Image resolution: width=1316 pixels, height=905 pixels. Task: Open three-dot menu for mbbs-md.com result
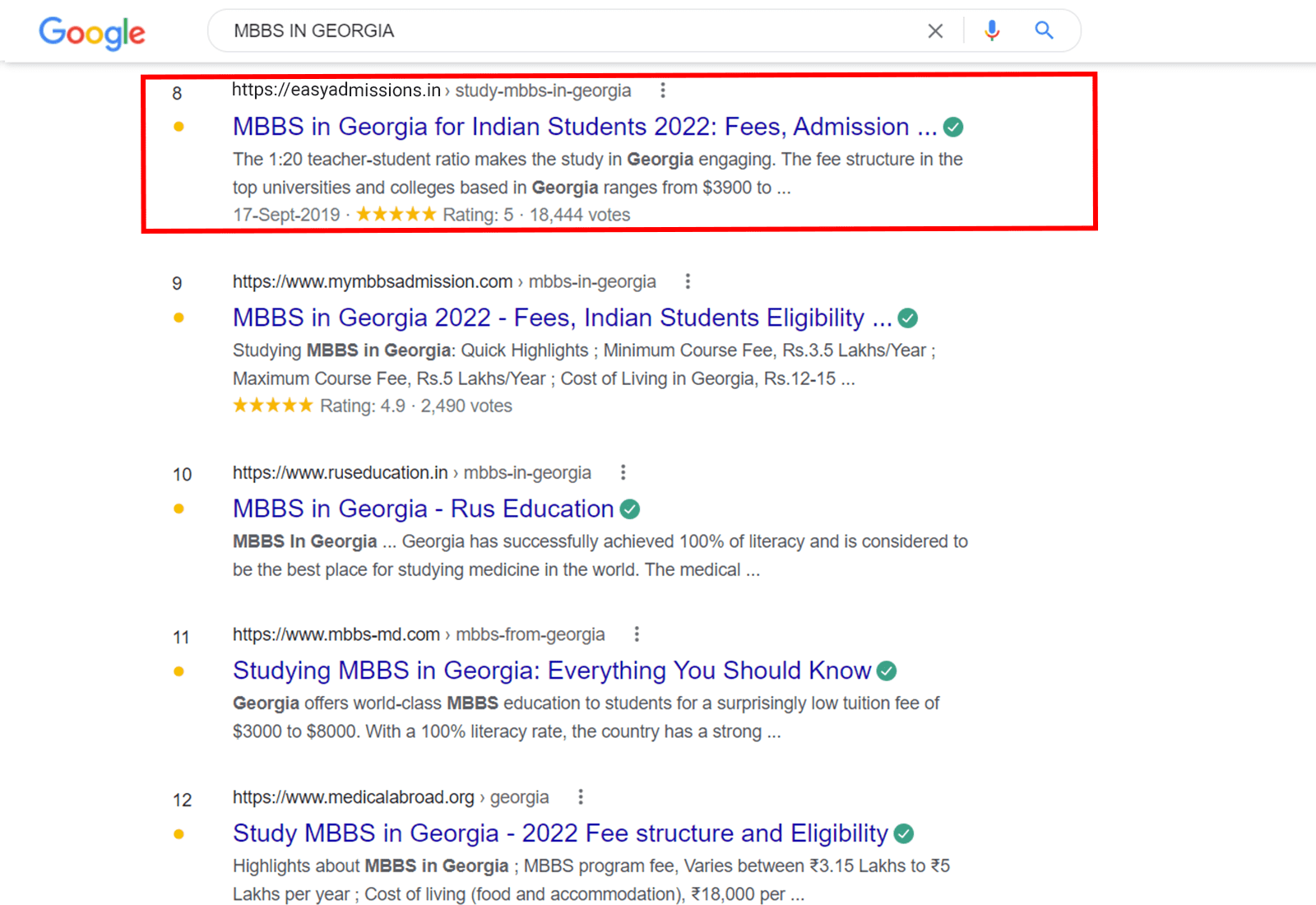pos(637,634)
